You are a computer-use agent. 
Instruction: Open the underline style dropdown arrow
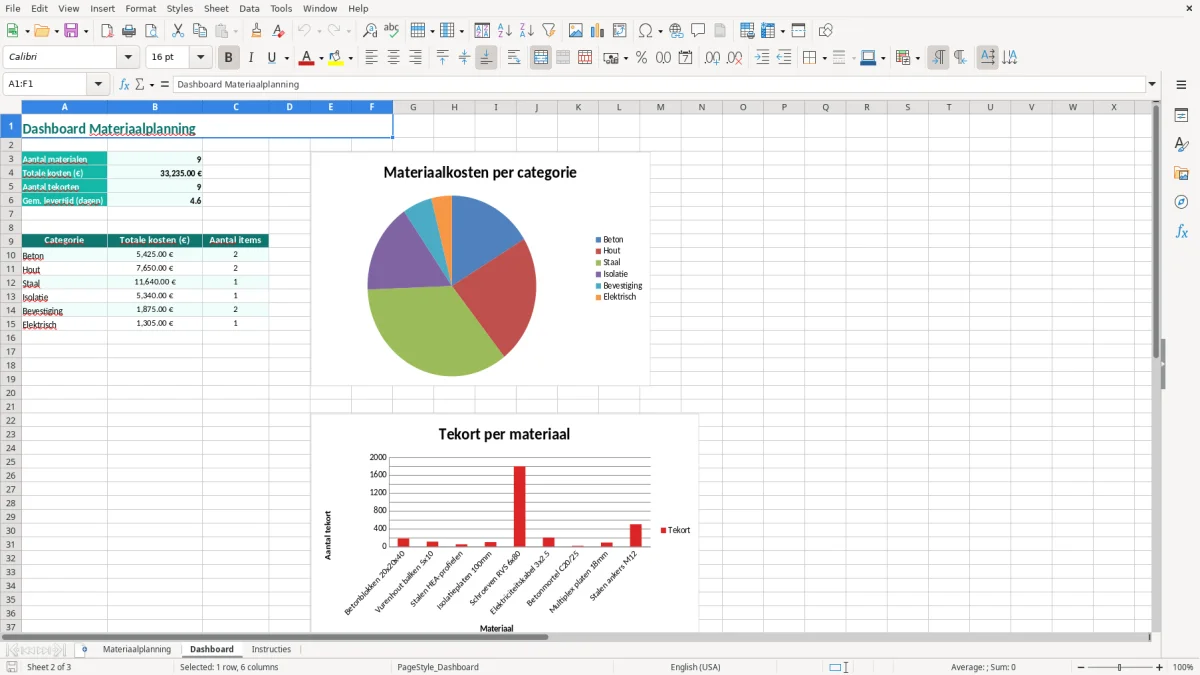coord(286,58)
